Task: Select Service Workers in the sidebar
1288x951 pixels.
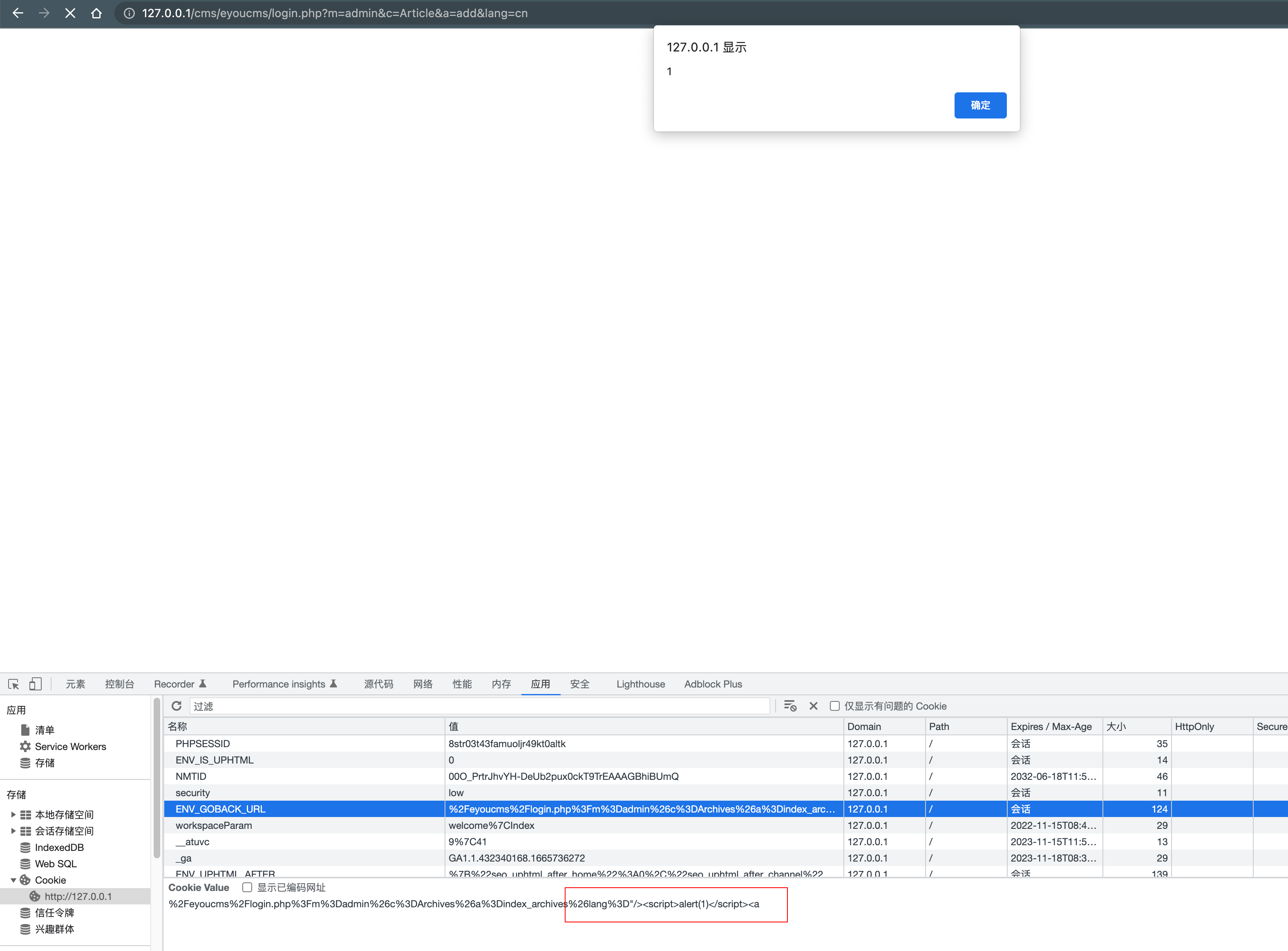Action: [70, 746]
